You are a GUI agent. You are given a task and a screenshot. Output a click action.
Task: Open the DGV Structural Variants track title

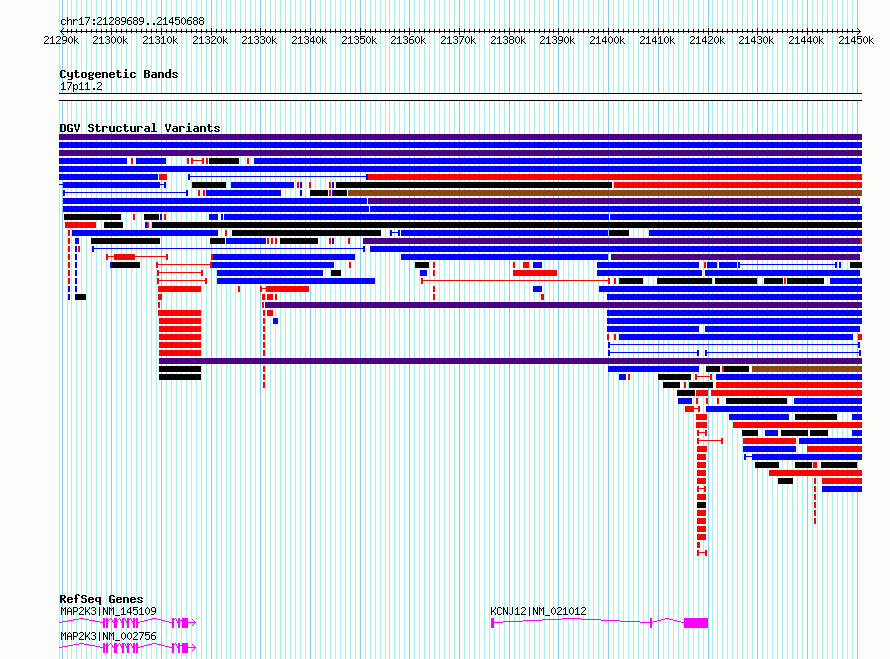pos(140,128)
